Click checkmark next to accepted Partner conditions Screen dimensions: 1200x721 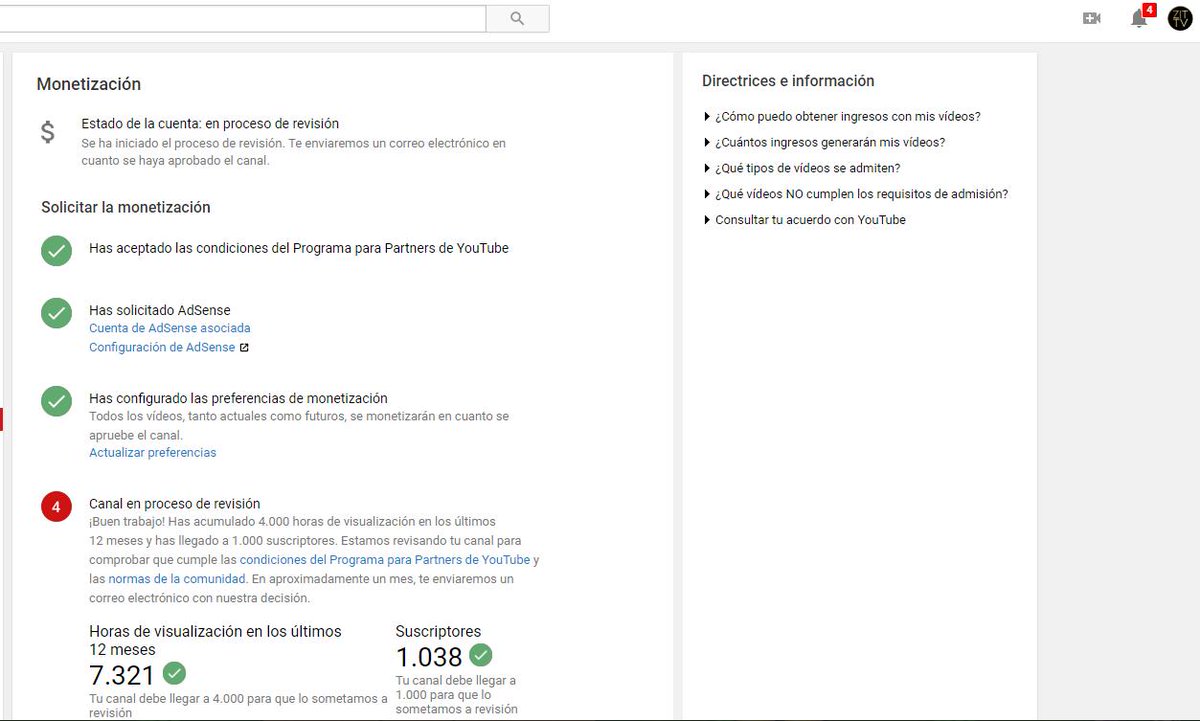(56, 251)
